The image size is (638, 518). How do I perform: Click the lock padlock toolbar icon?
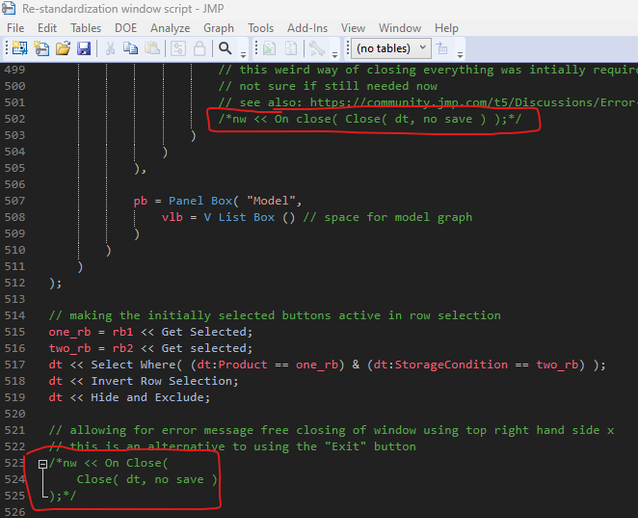[x=199, y=48]
